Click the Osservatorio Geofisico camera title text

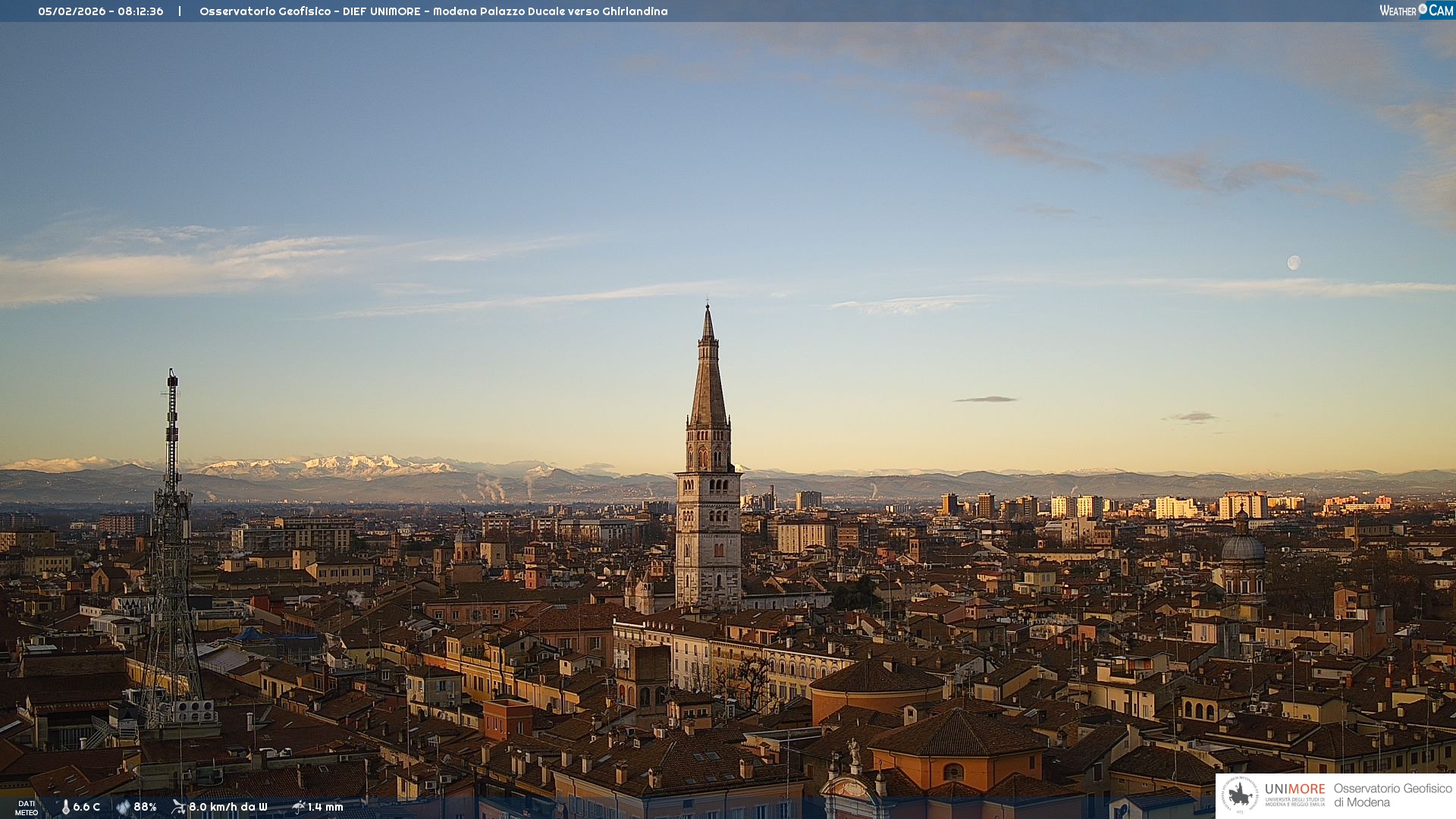tap(433, 11)
